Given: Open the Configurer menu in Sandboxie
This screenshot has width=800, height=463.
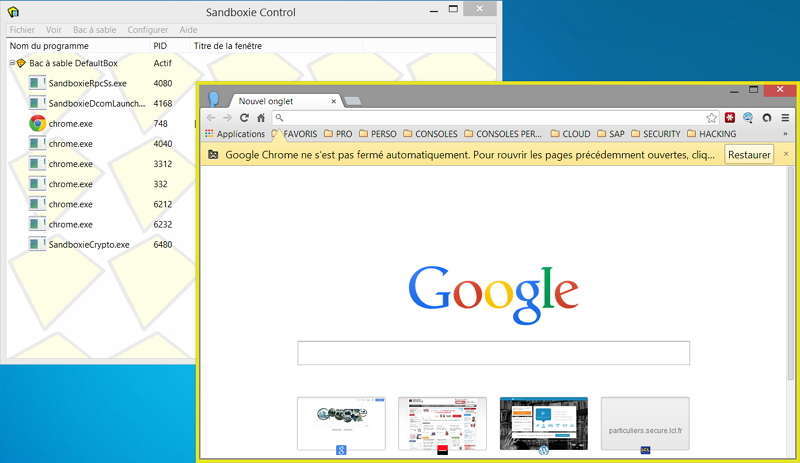Looking at the screenshot, I should point(147,30).
